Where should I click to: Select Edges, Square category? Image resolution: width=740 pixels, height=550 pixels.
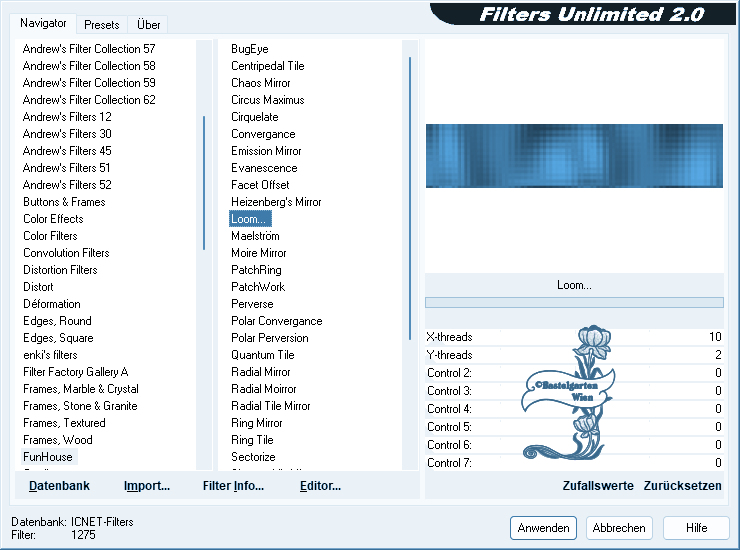[58, 338]
